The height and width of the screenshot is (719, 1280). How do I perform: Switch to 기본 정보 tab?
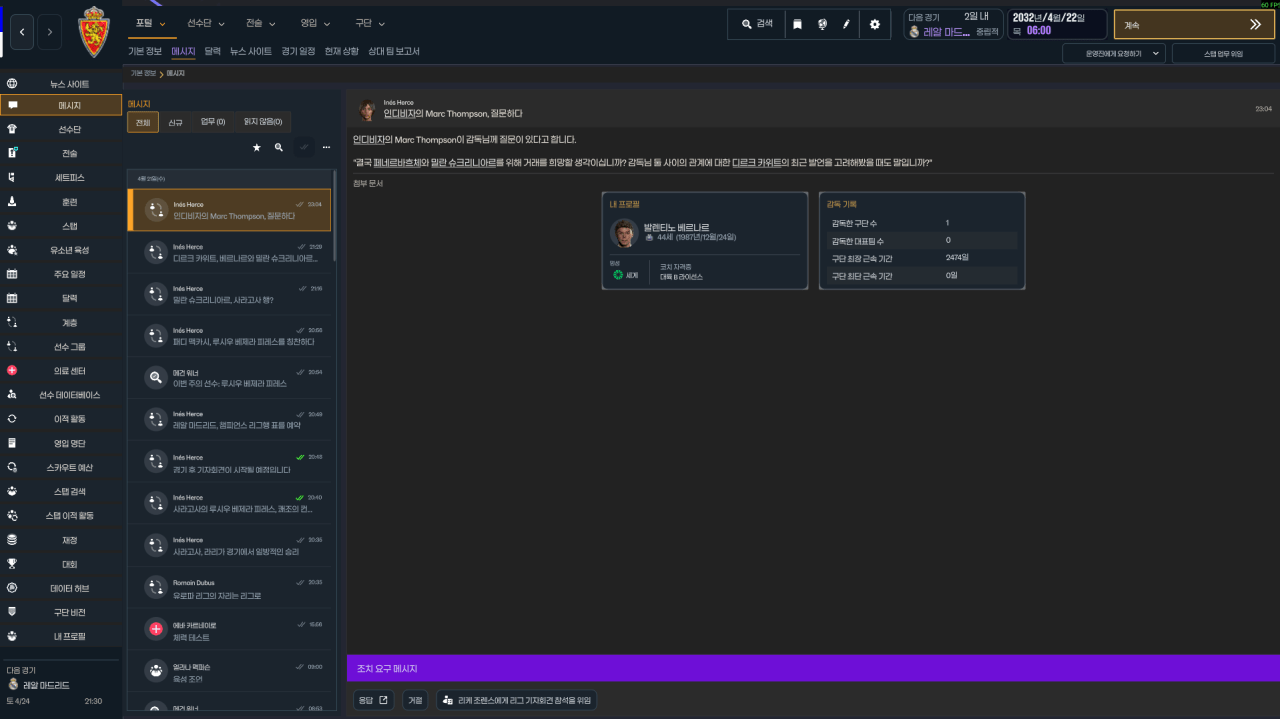pyautogui.click(x=145, y=51)
